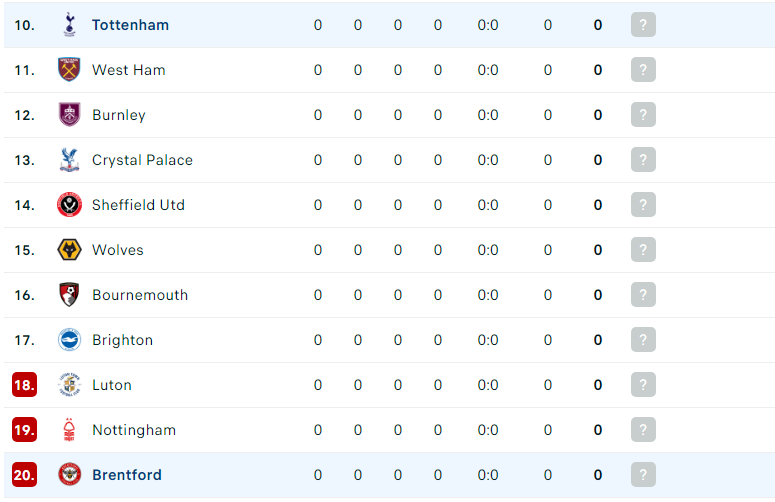Screen dimensions: 775x502
Task: Click the Sheffield Utd badge icon
Action: pyautogui.click(x=69, y=205)
